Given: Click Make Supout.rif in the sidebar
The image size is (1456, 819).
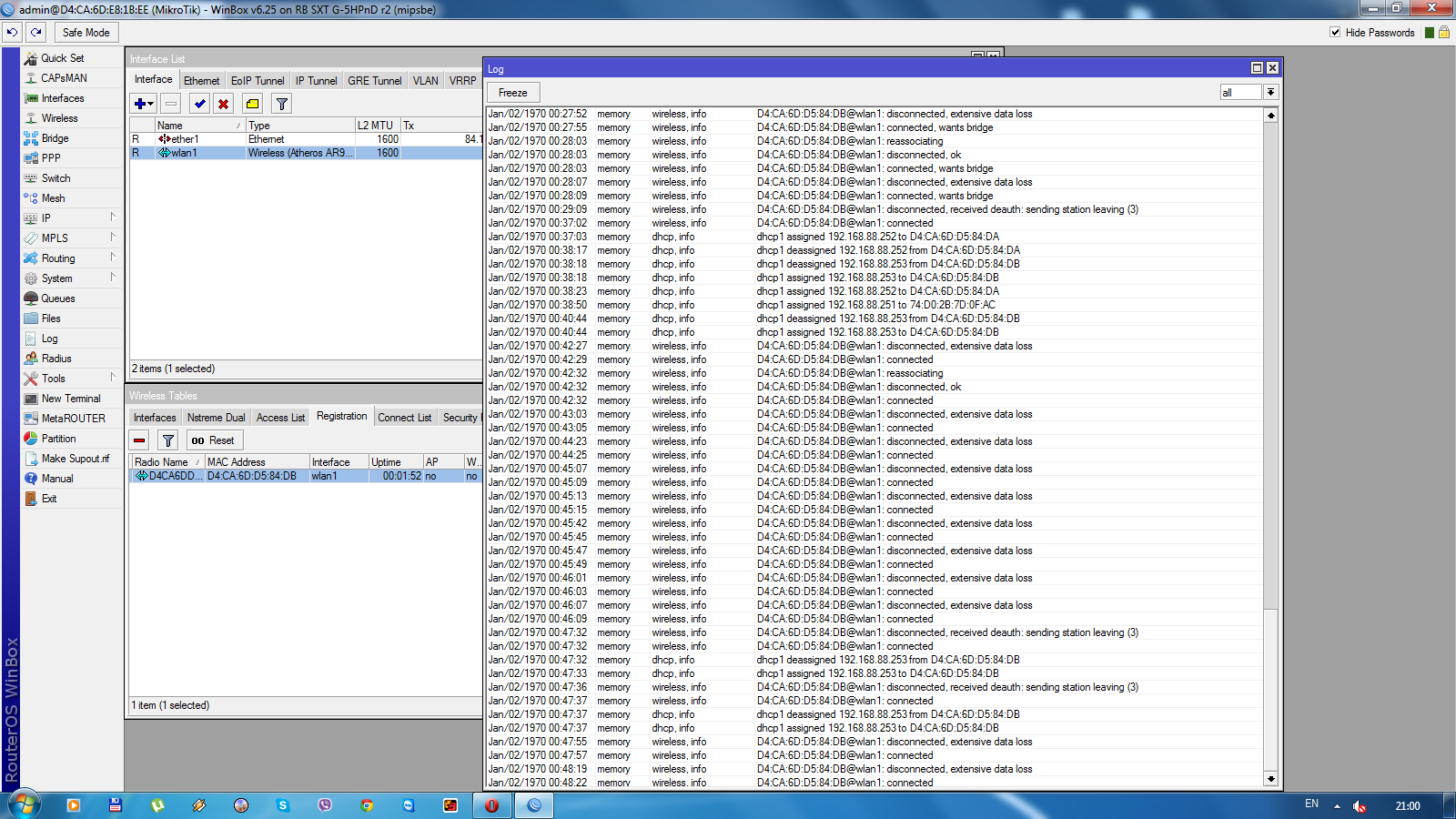Looking at the screenshot, I should click(x=75, y=459).
